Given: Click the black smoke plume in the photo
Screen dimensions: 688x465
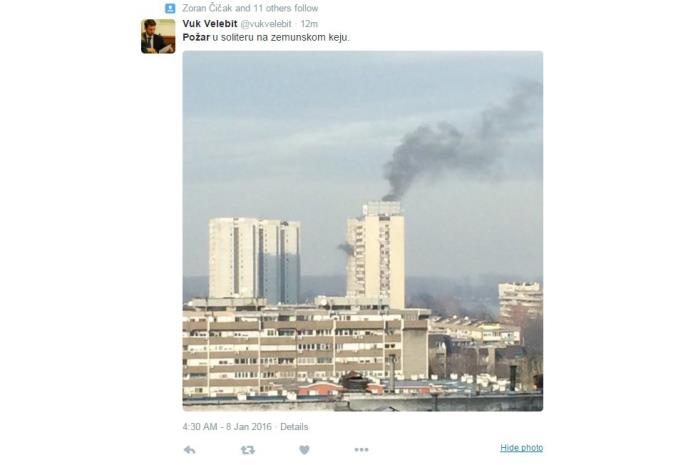Looking at the screenshot, I should pyautogui.click(x=456, y=145).
